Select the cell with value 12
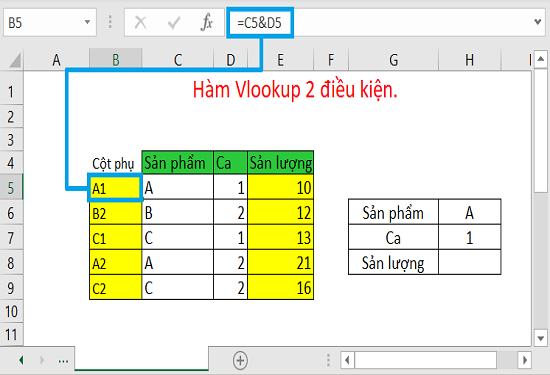Screen dimensions: 550x375 coord(281,213)
